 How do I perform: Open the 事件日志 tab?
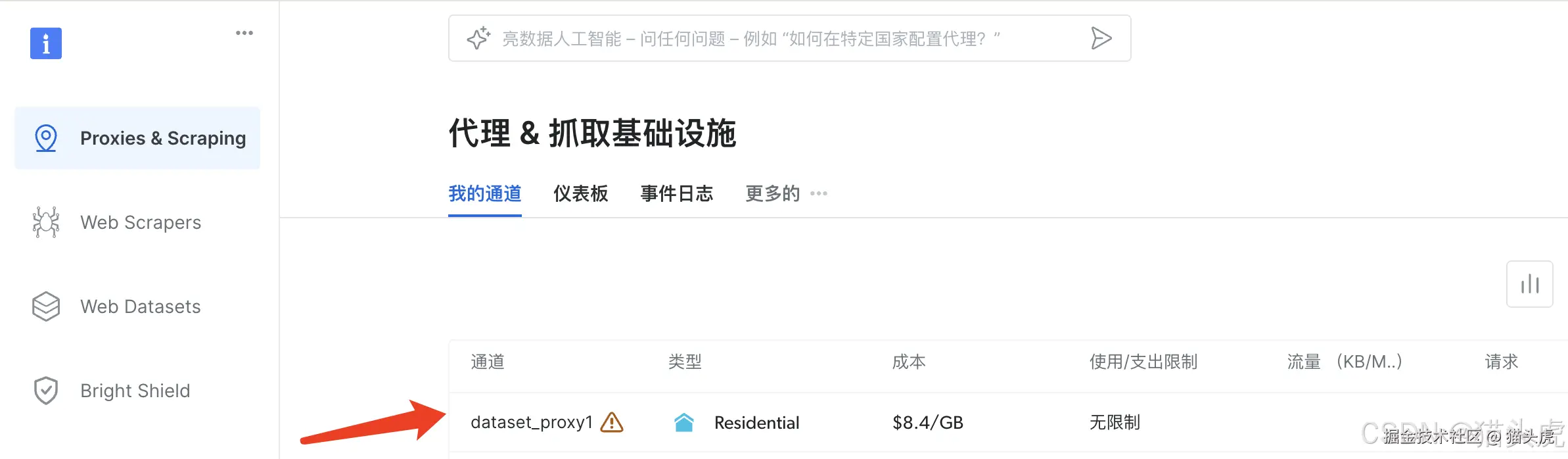click(676, 193)
